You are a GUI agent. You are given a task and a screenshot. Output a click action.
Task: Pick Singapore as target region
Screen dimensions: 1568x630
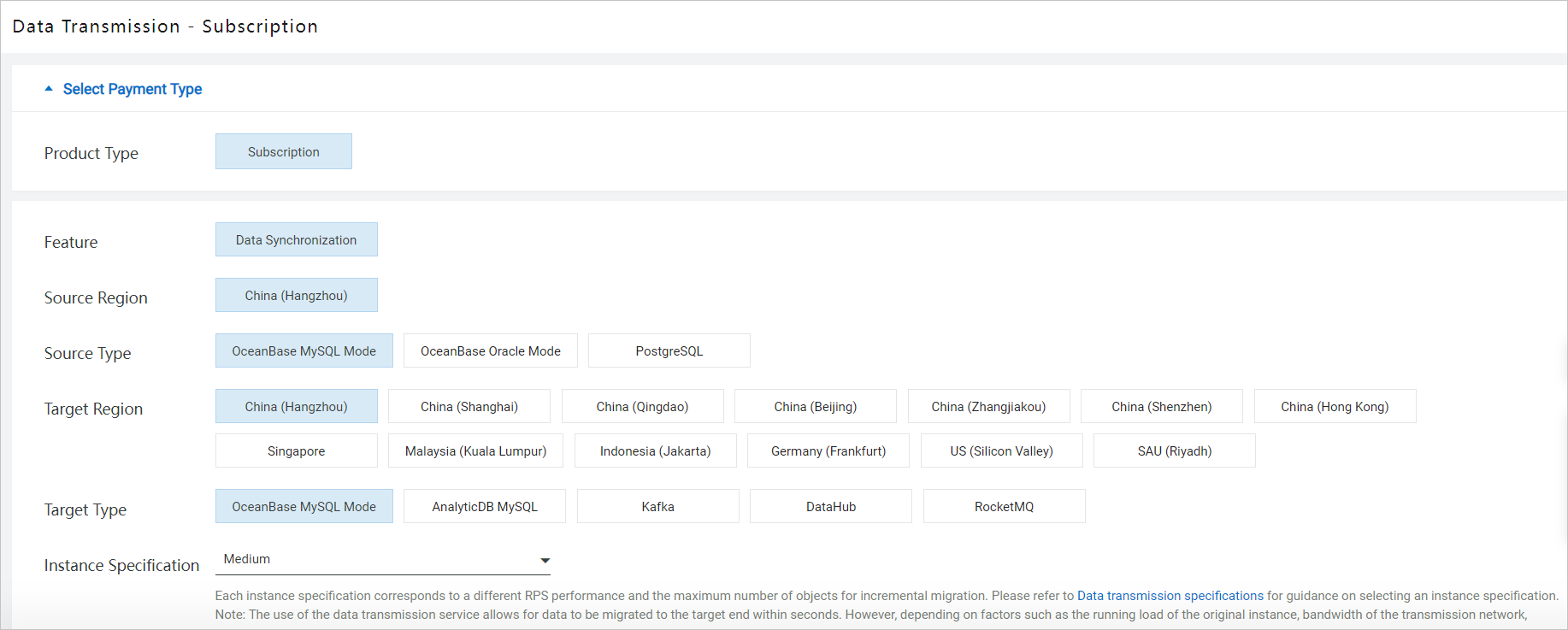point(296,451)
